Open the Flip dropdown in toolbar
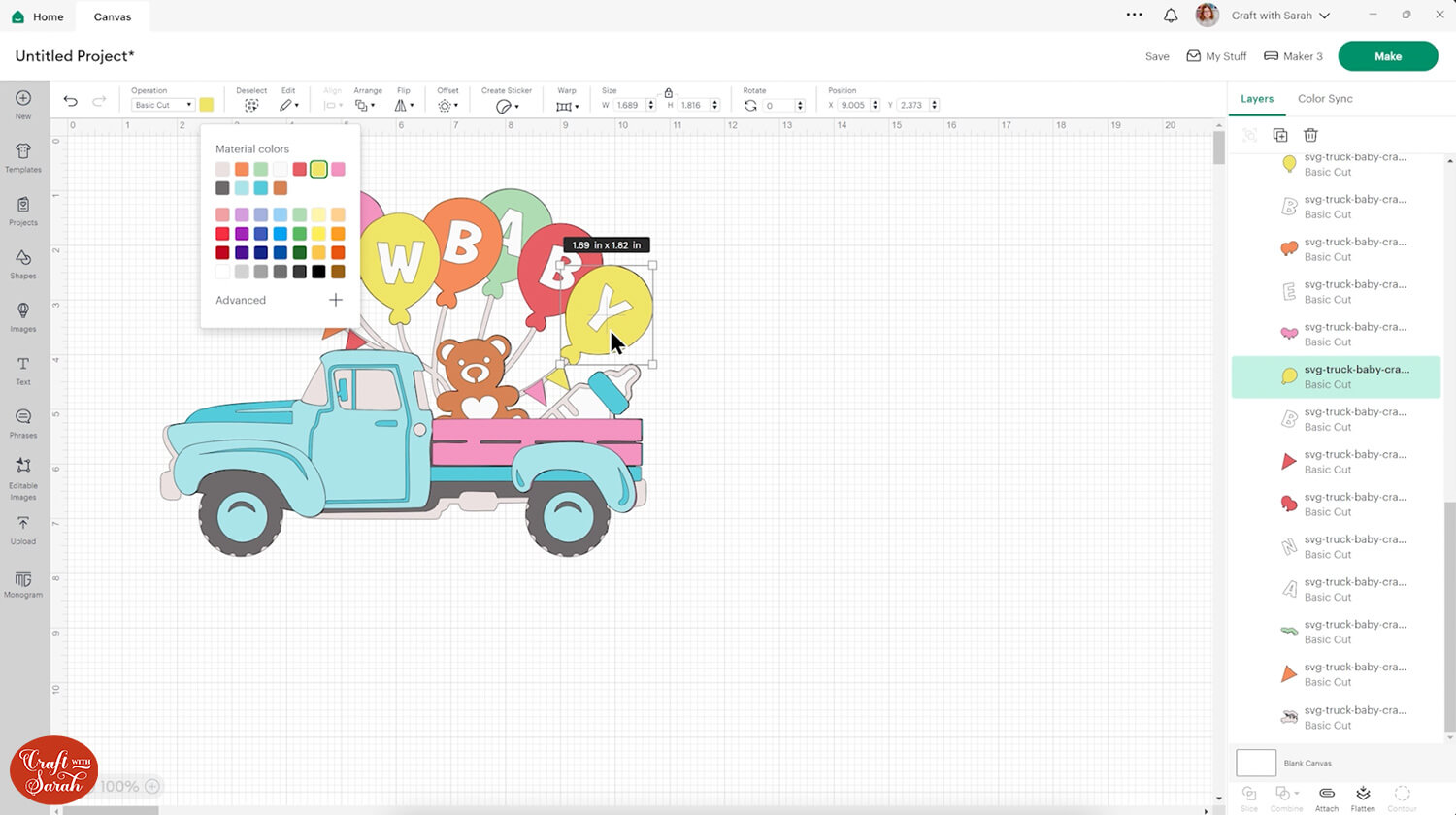1456x815 pixels. [404, 105]
